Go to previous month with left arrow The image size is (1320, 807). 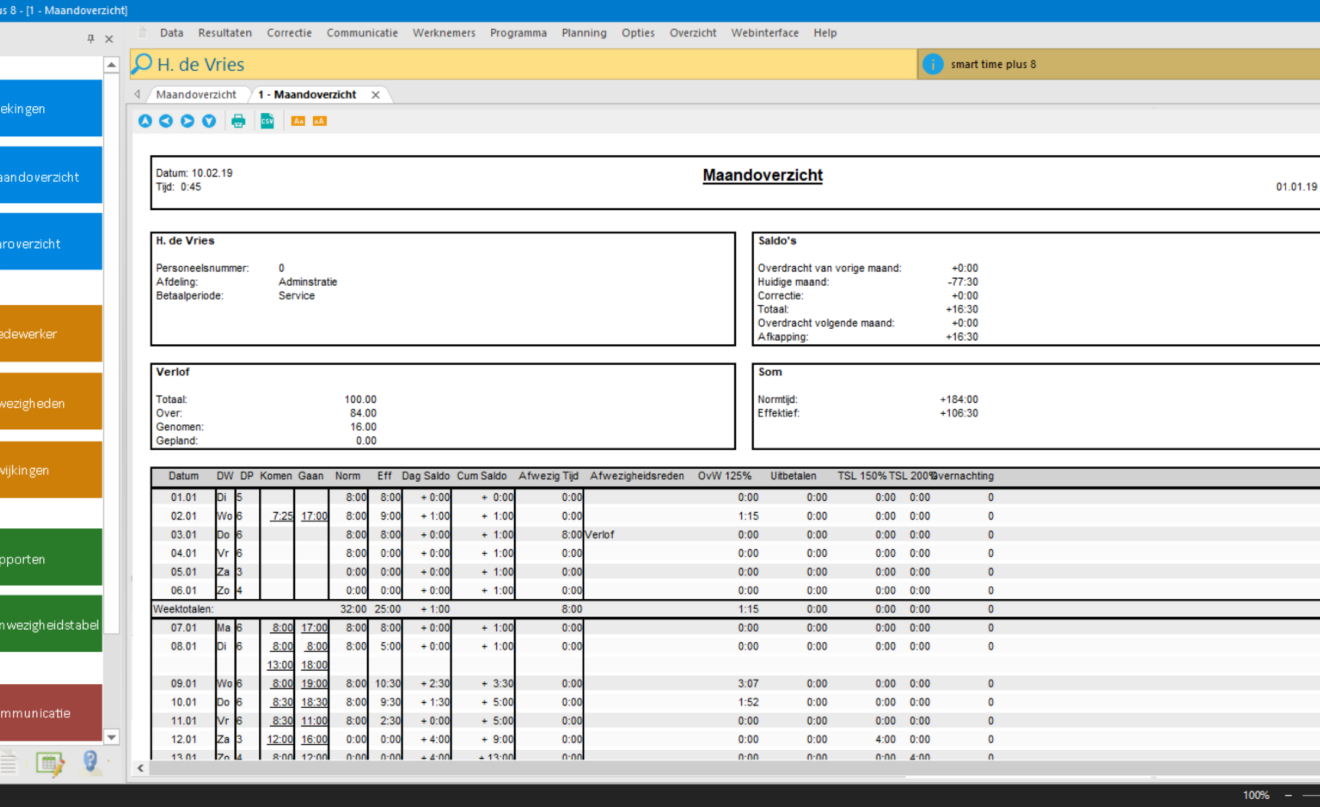click(166, 121)
